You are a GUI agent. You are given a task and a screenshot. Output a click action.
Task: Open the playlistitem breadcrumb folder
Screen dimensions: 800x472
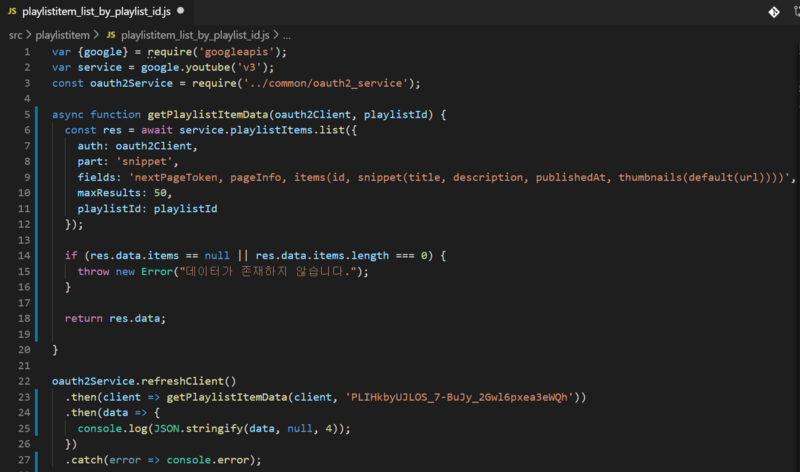point(62,35)
